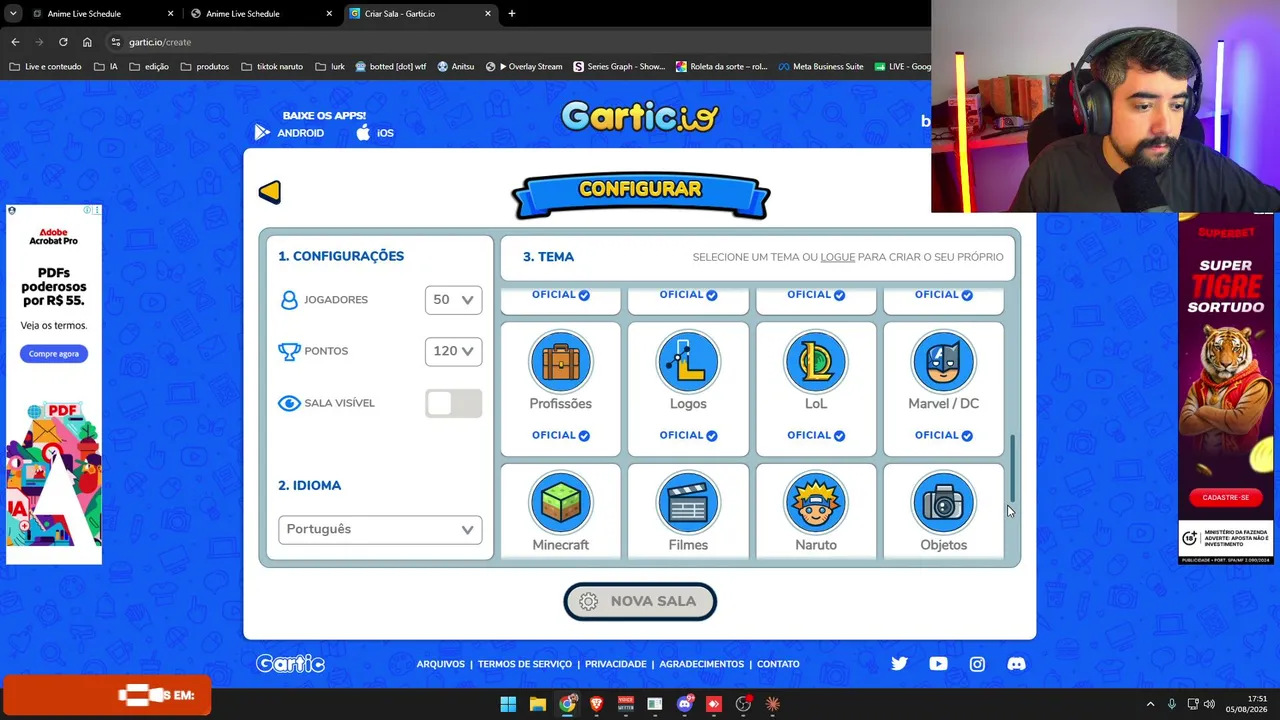Go back using the yellow arrow

point(270,191)
